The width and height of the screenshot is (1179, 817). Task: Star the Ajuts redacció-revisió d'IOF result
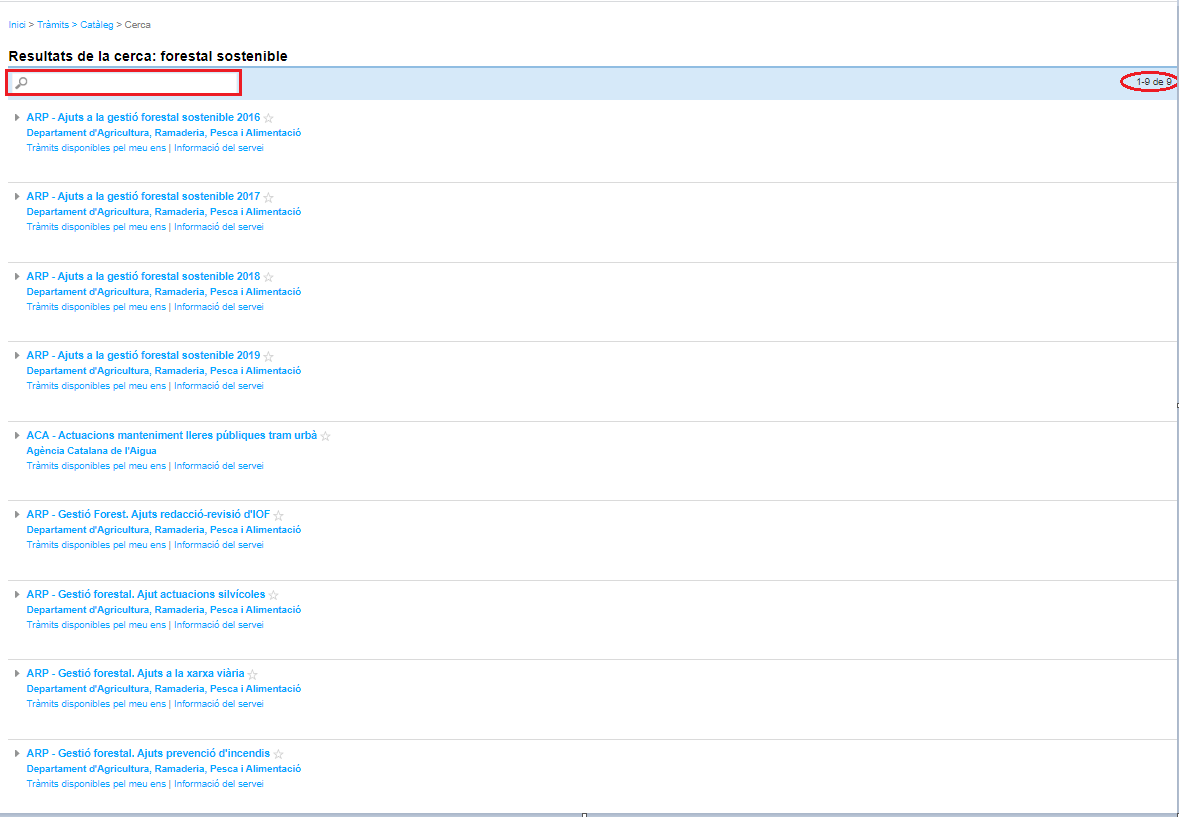[x=278, y=515]
